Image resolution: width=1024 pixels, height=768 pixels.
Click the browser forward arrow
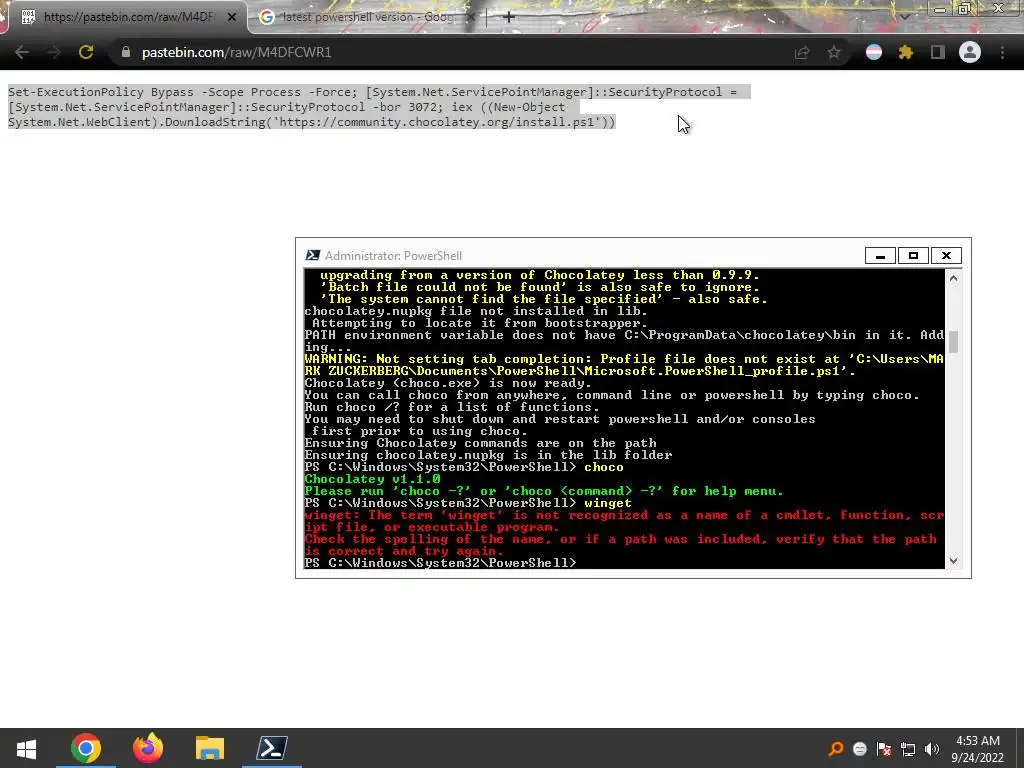click(x=54, y=52)
